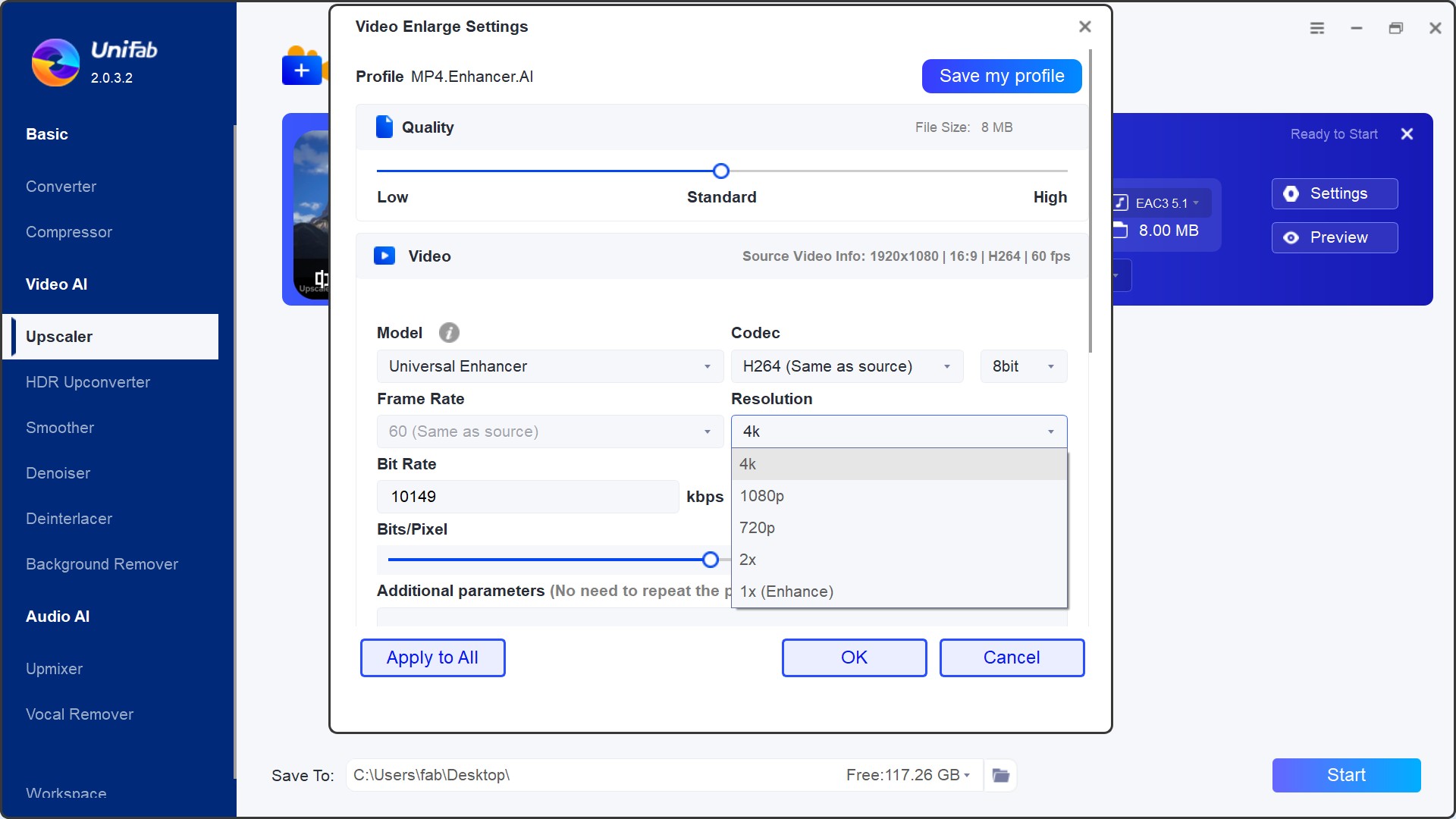Open the Compressor module
This screenshot has height=819, width=1456.
tap(69, 232)
